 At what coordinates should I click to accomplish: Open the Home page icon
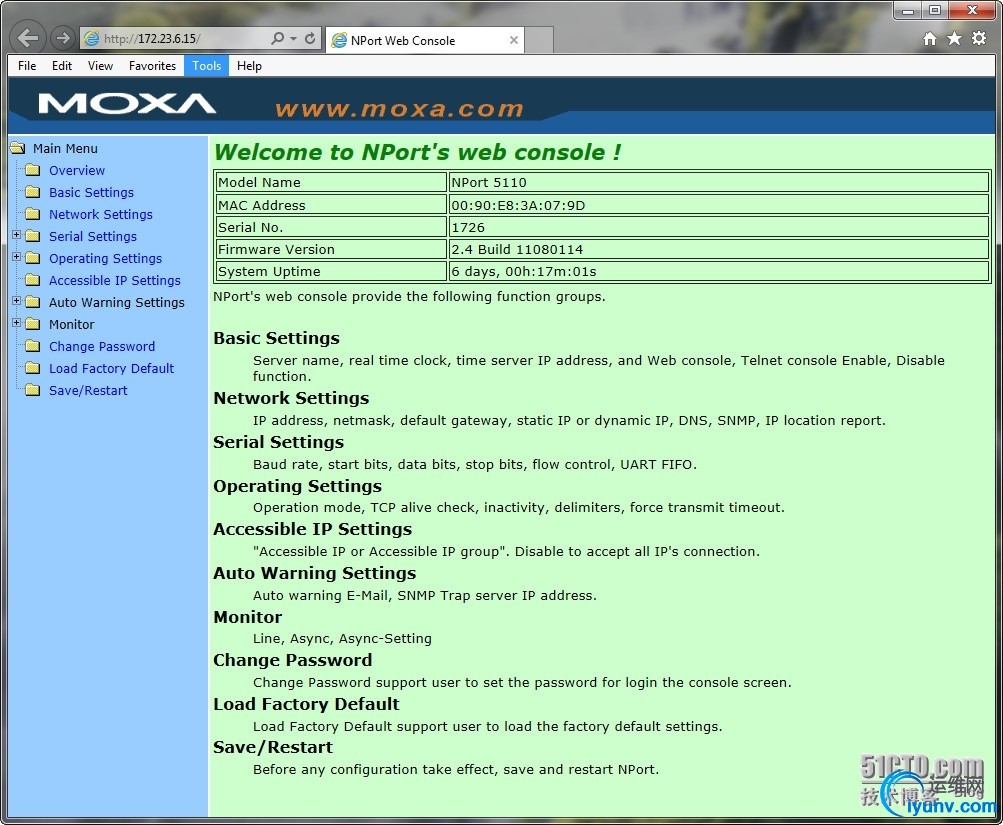tap(929, 39)
